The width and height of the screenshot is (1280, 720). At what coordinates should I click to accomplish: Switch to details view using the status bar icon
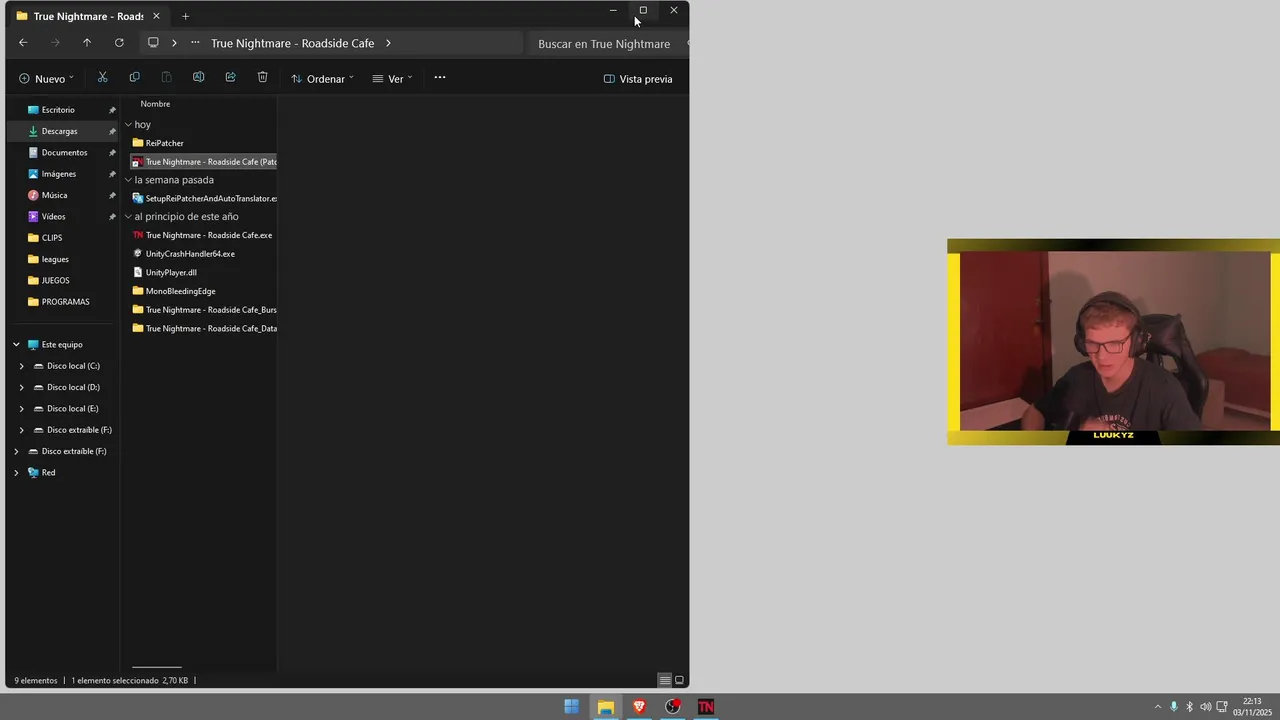(665, 680)
